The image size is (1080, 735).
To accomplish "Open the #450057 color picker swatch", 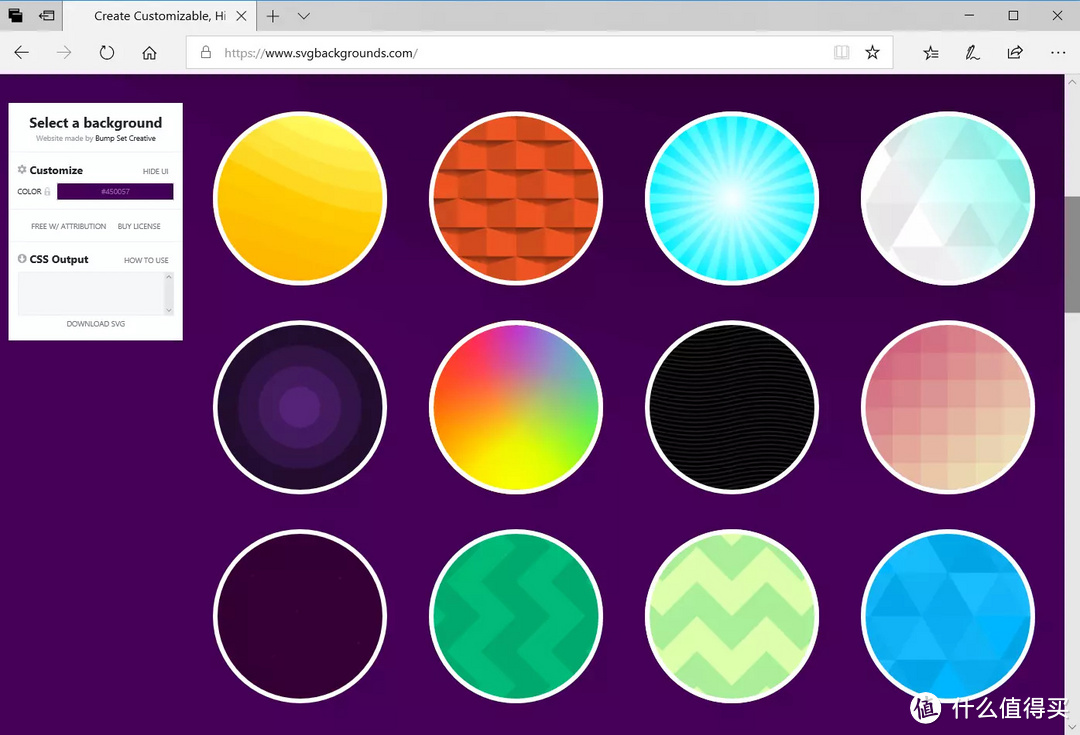I will [115, 191].
